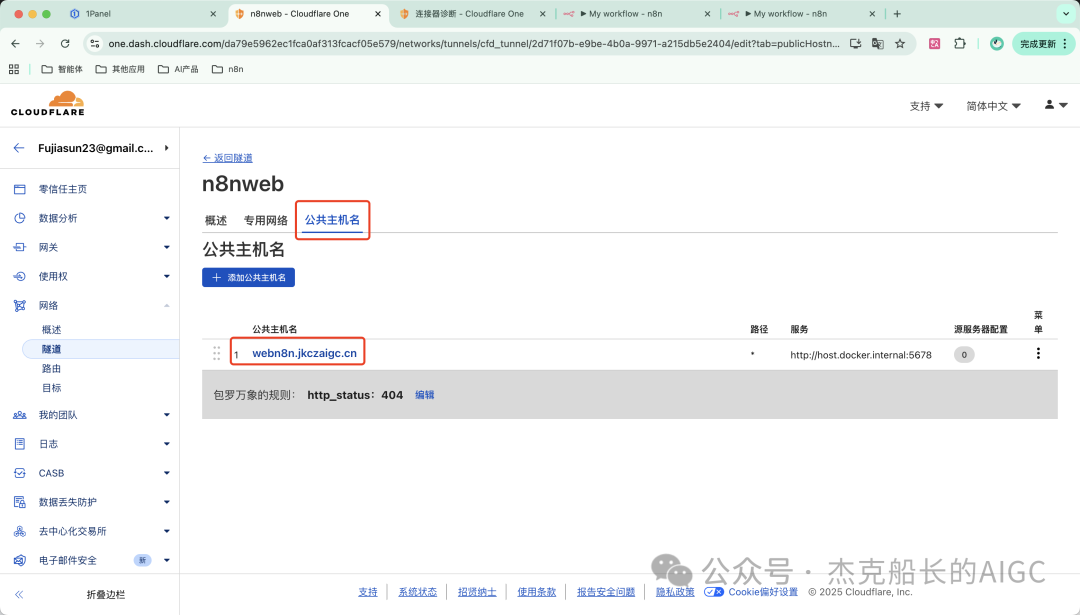
Task: Click the 添加公共主机名 button
Action: click(x=249, y=278)
